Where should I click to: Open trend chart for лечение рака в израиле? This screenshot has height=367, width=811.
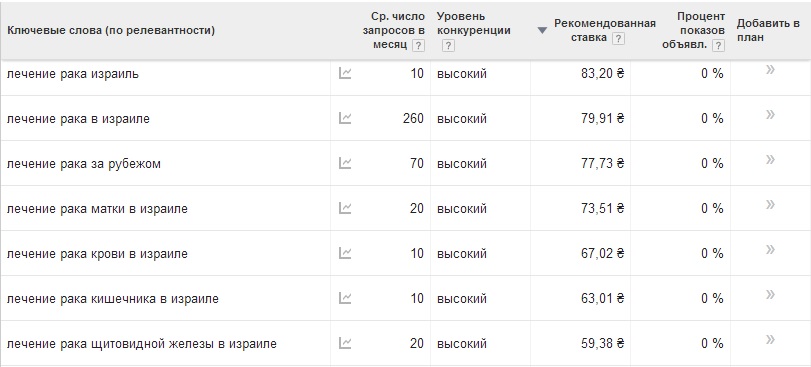click(x=345, y=118)
